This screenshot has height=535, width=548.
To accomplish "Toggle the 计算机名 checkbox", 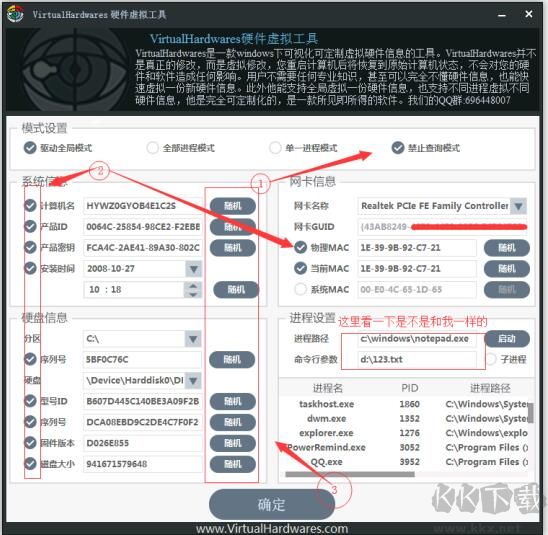I will (30, 205).
